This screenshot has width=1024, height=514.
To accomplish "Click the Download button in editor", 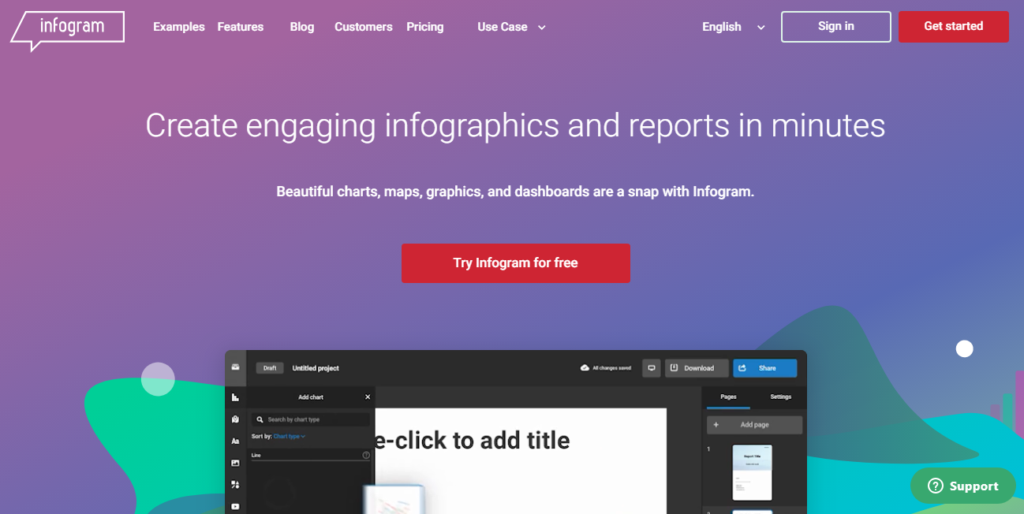I will pyautogui.click(x=697, y=368).
